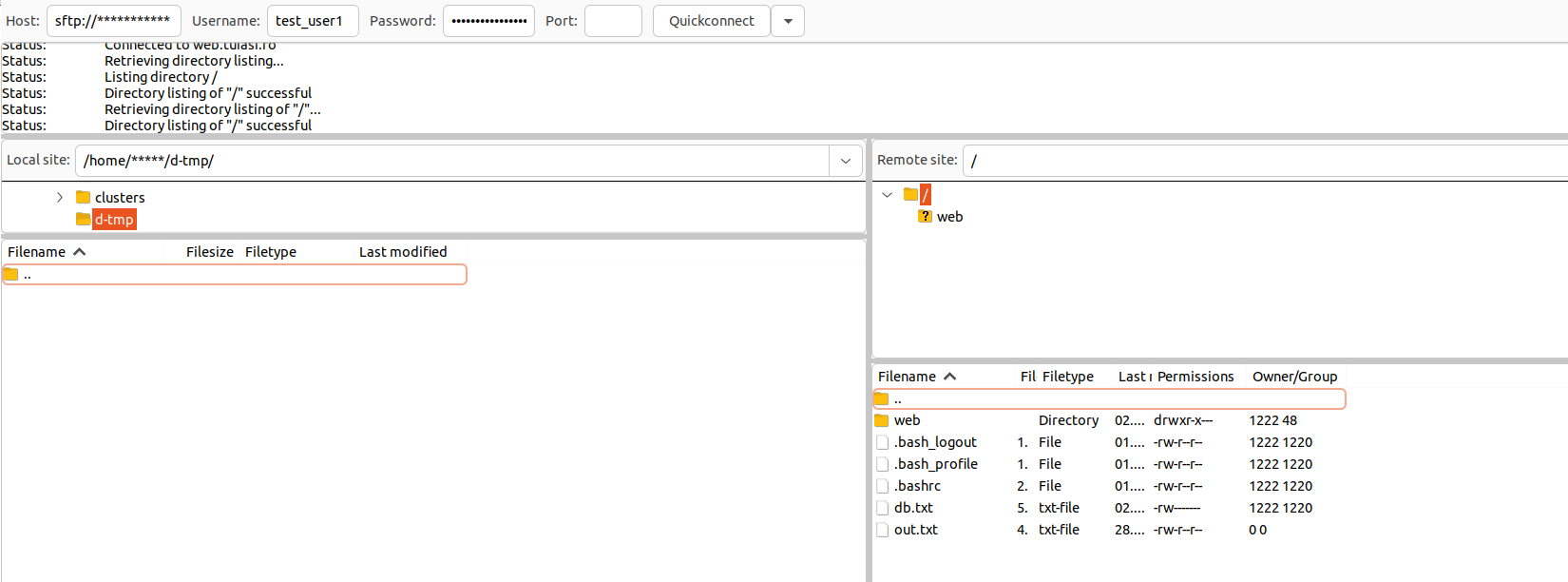
Task: Click the .bashrc file icon
Action: point(882,486)
